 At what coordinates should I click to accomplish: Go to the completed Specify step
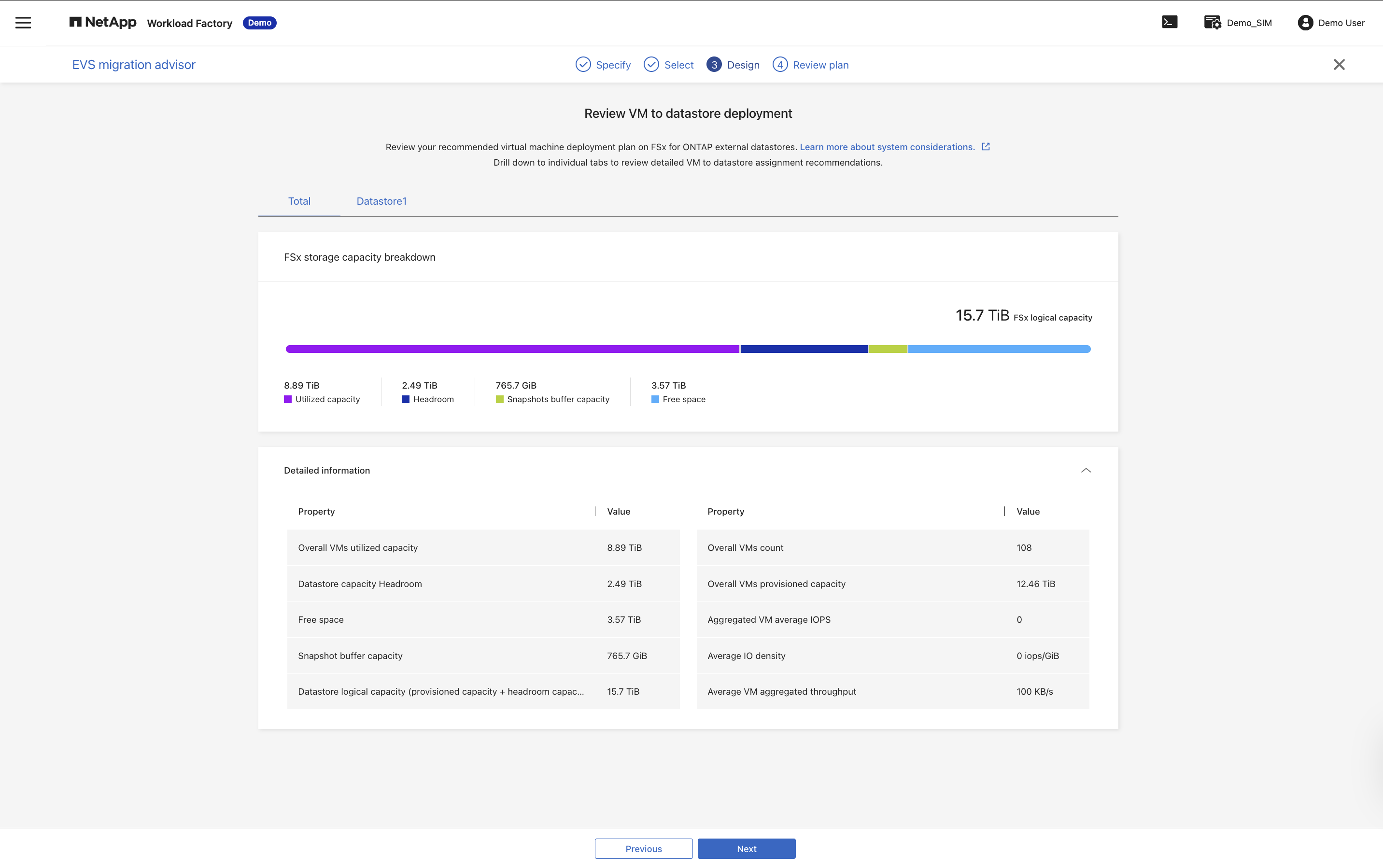pyautogui.click(x=603, y=65)
